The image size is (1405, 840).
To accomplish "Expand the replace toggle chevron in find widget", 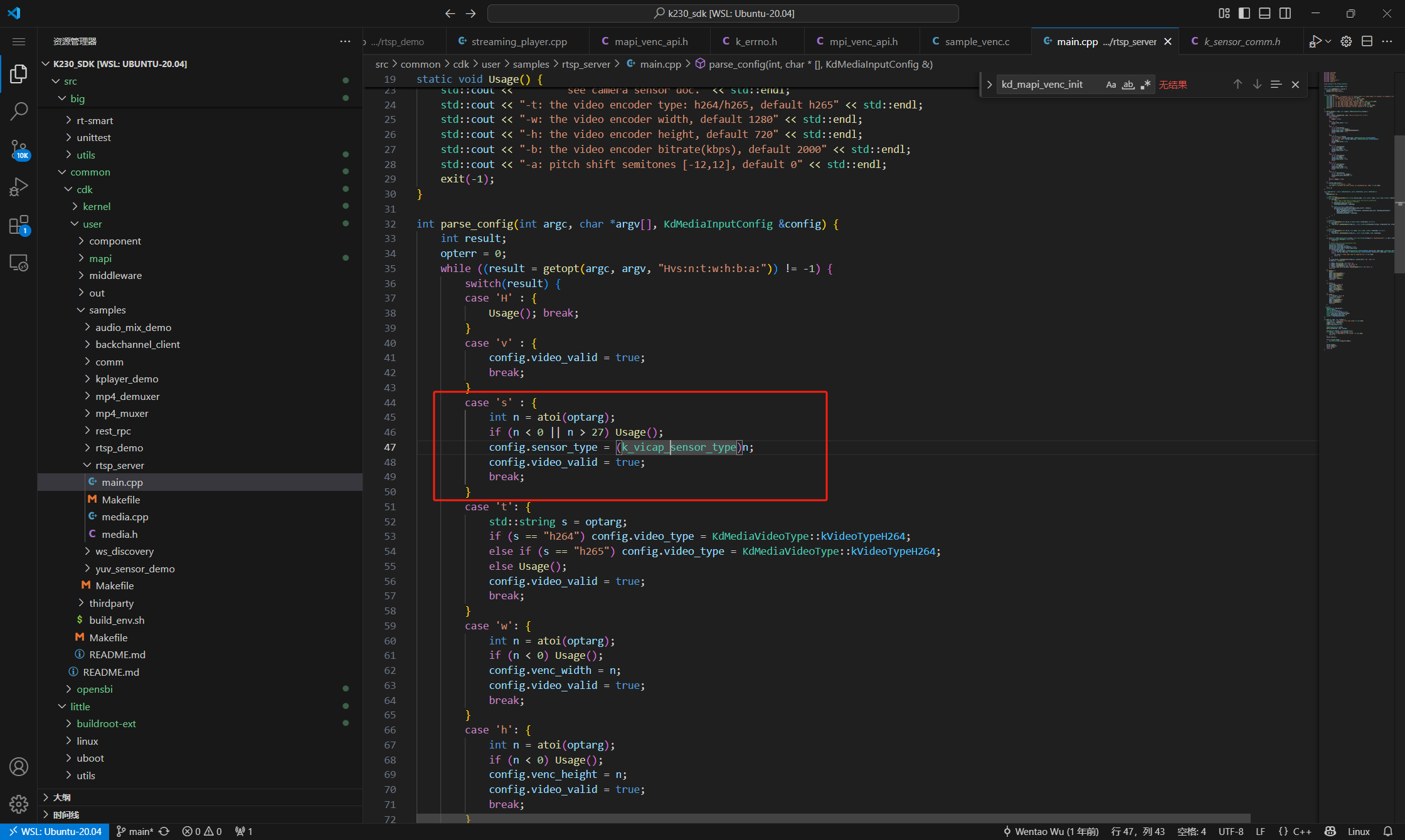I will [989, 85].
